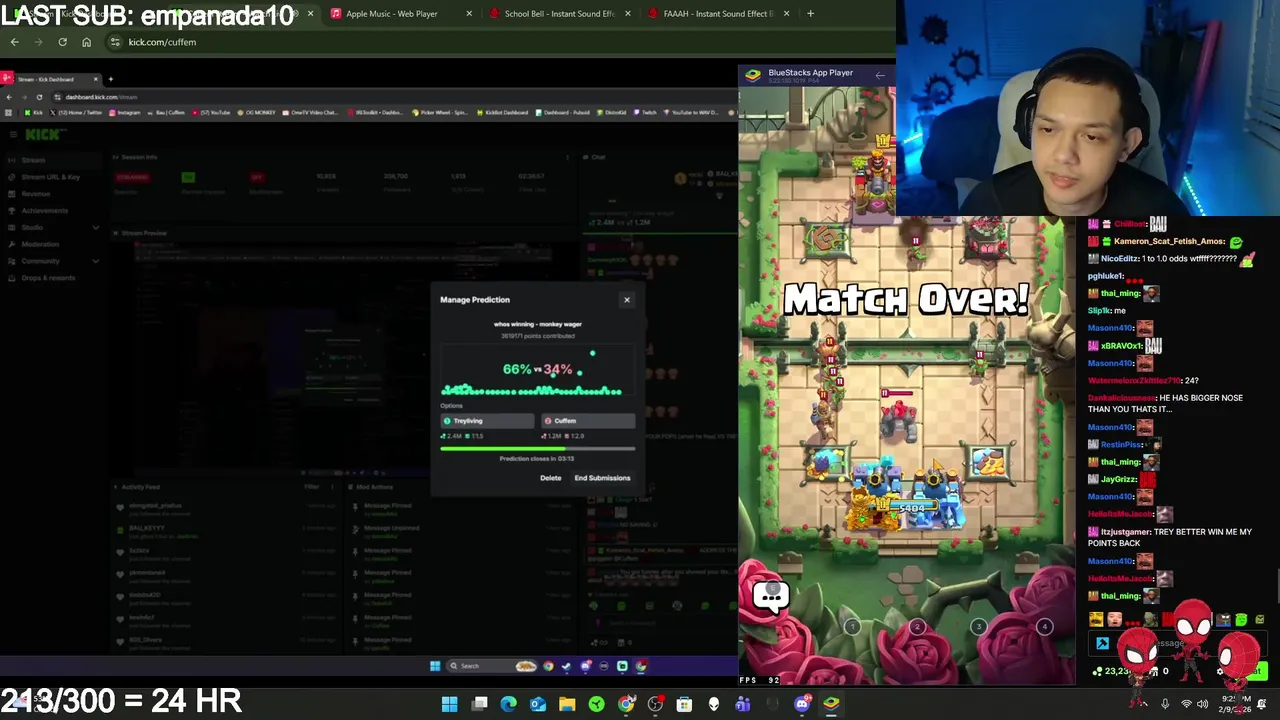The width and height of the screenshot is (1280, 720).
Task: Open Microsoft Store from taskbar
Action: (x=684, y=704)
